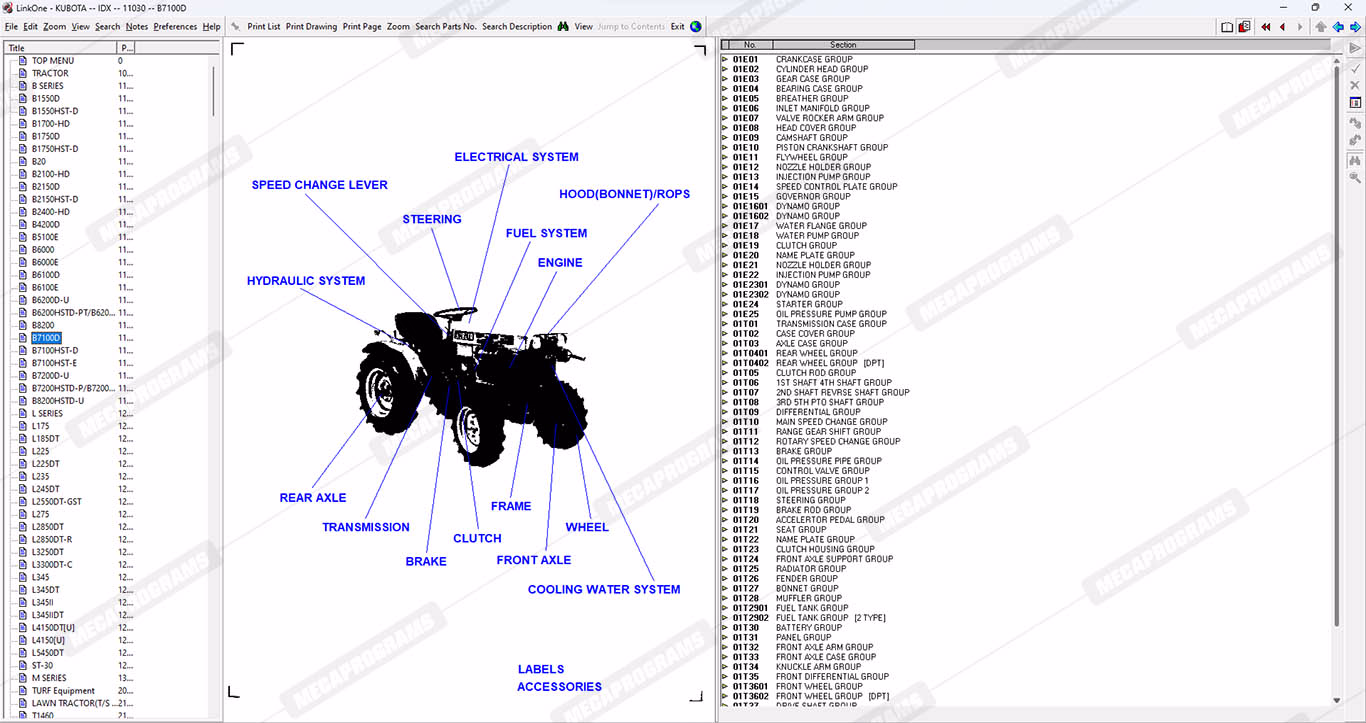Click the blue left arrow navigation icon
Viewport: 1366px width, 723px height.
(1338, 27)
